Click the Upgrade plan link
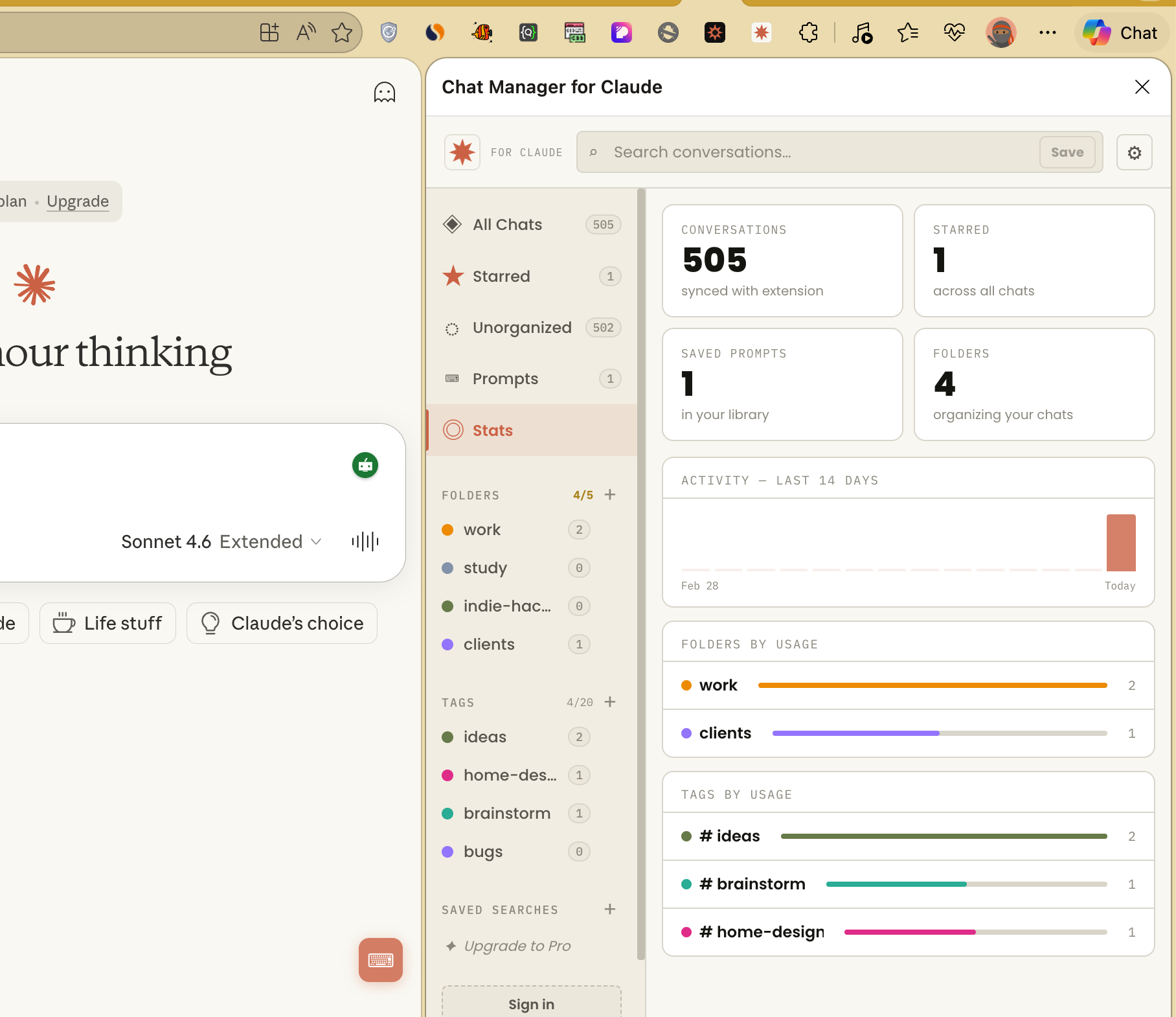The width and height of the screenshot is (1176, 1017). (78, 201)
